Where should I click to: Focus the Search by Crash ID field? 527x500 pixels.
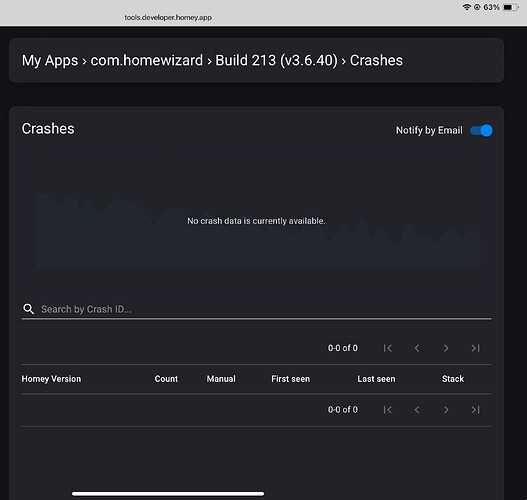[x=256, y=309]
